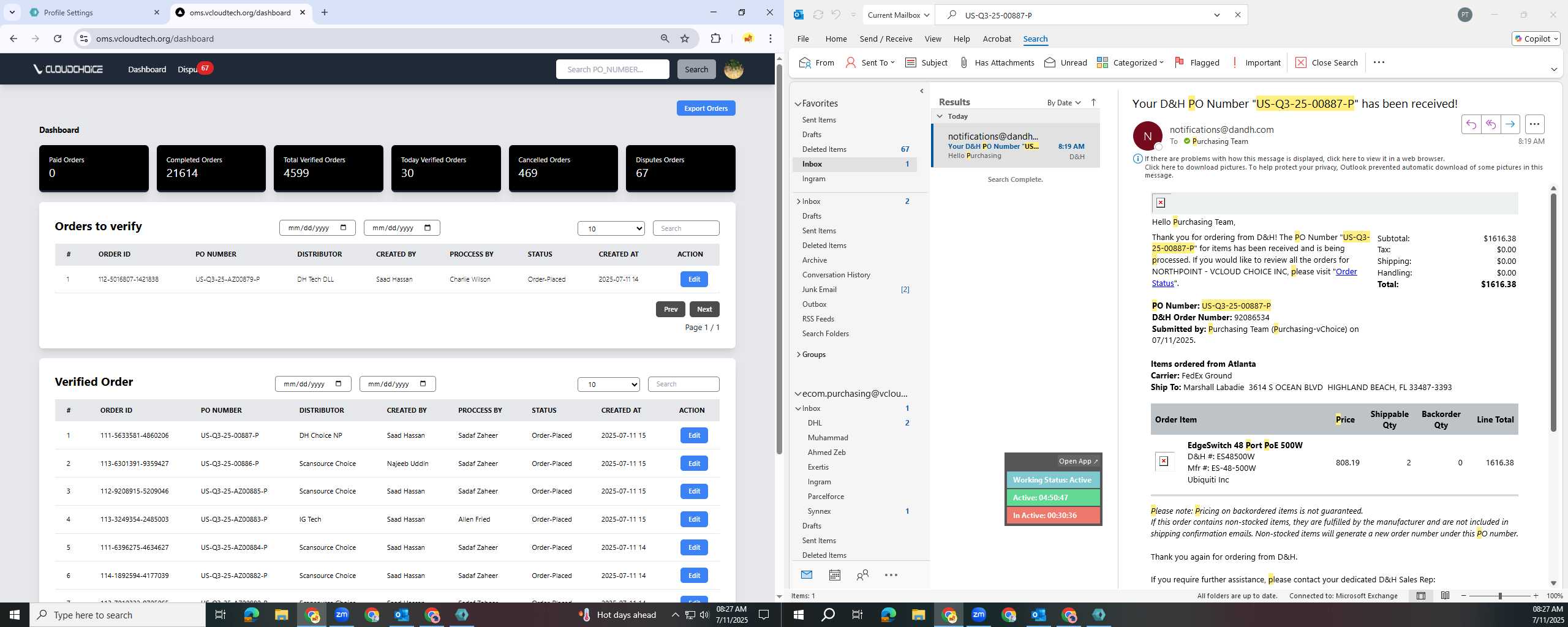This screenshot has width=1568, height=627.
Task: Open Send / Receive ribbon tab
Action: (886, 39)
